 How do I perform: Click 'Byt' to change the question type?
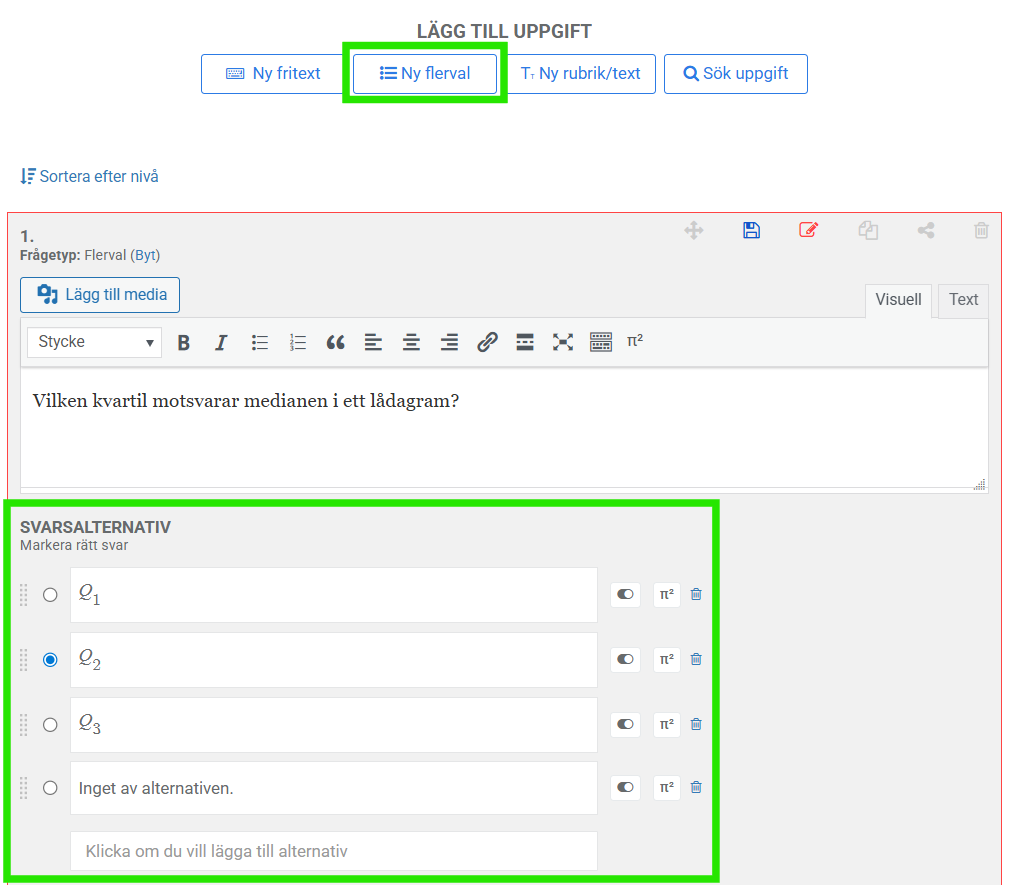[147, 255]
